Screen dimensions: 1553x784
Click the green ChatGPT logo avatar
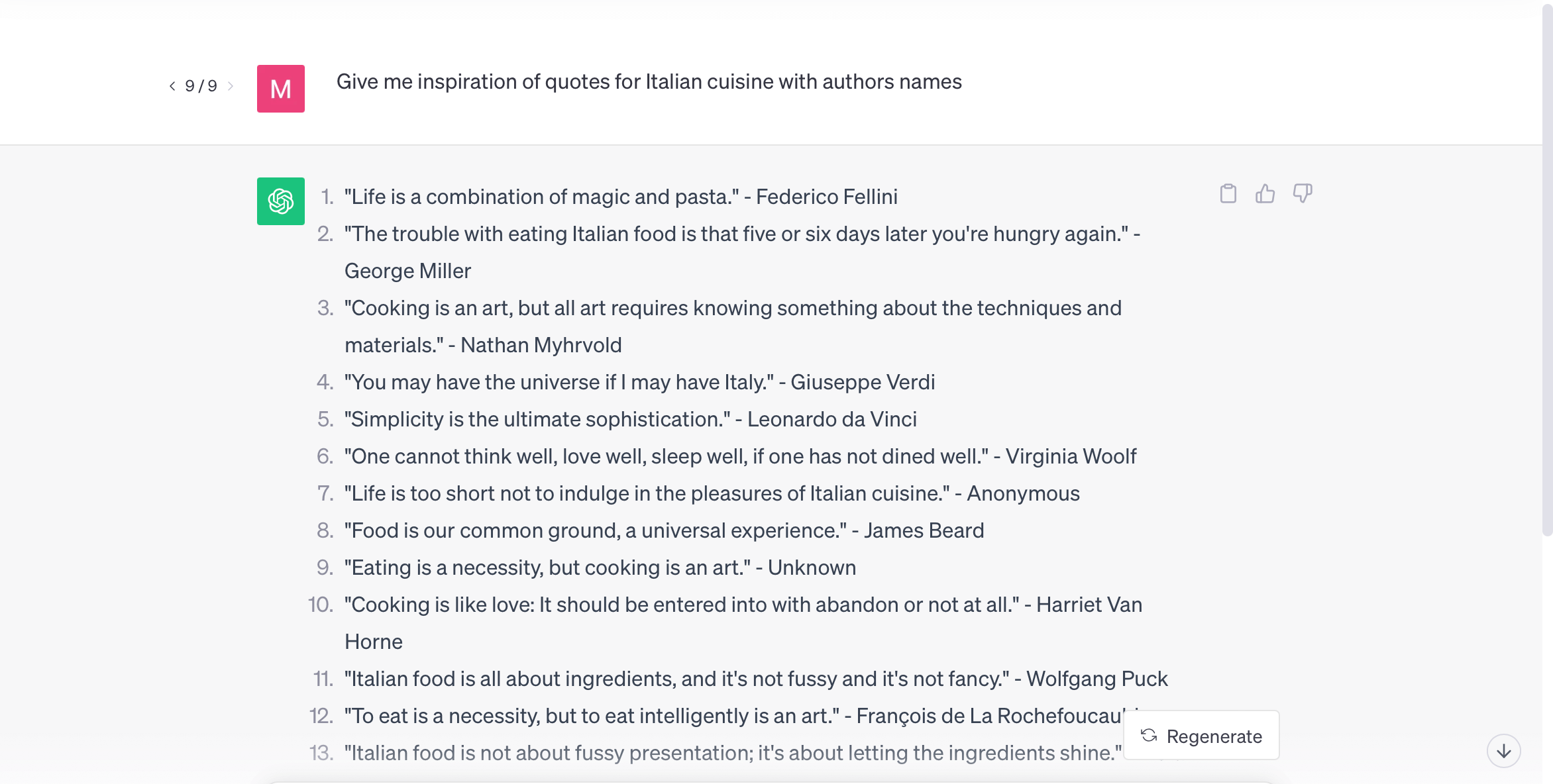(x=281, y=201)
